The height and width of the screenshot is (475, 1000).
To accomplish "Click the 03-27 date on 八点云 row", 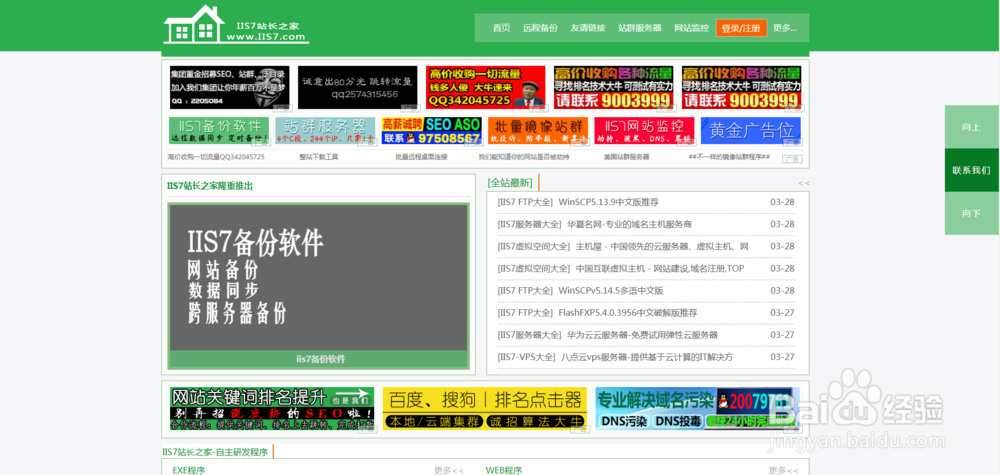I will 783,357.
